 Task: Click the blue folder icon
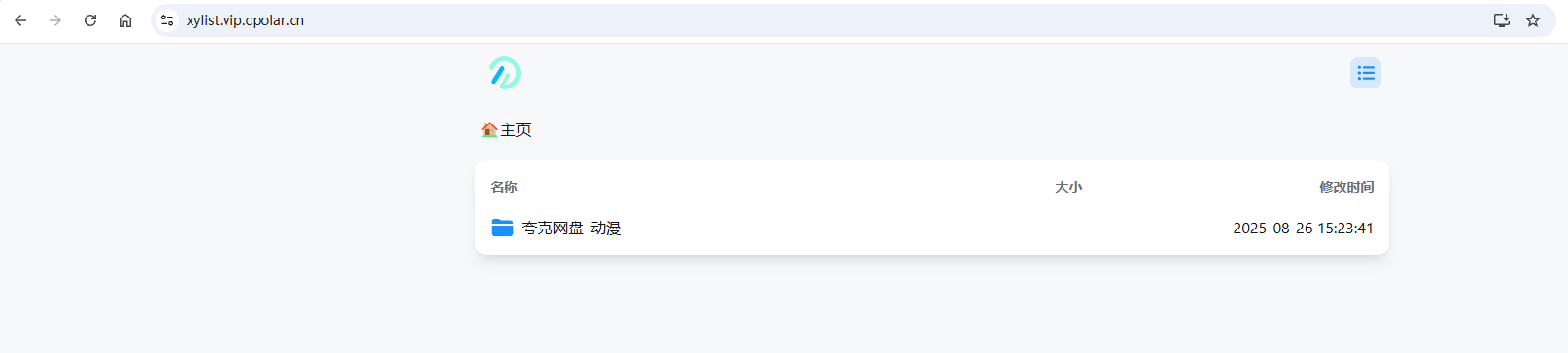pos(503,228)
